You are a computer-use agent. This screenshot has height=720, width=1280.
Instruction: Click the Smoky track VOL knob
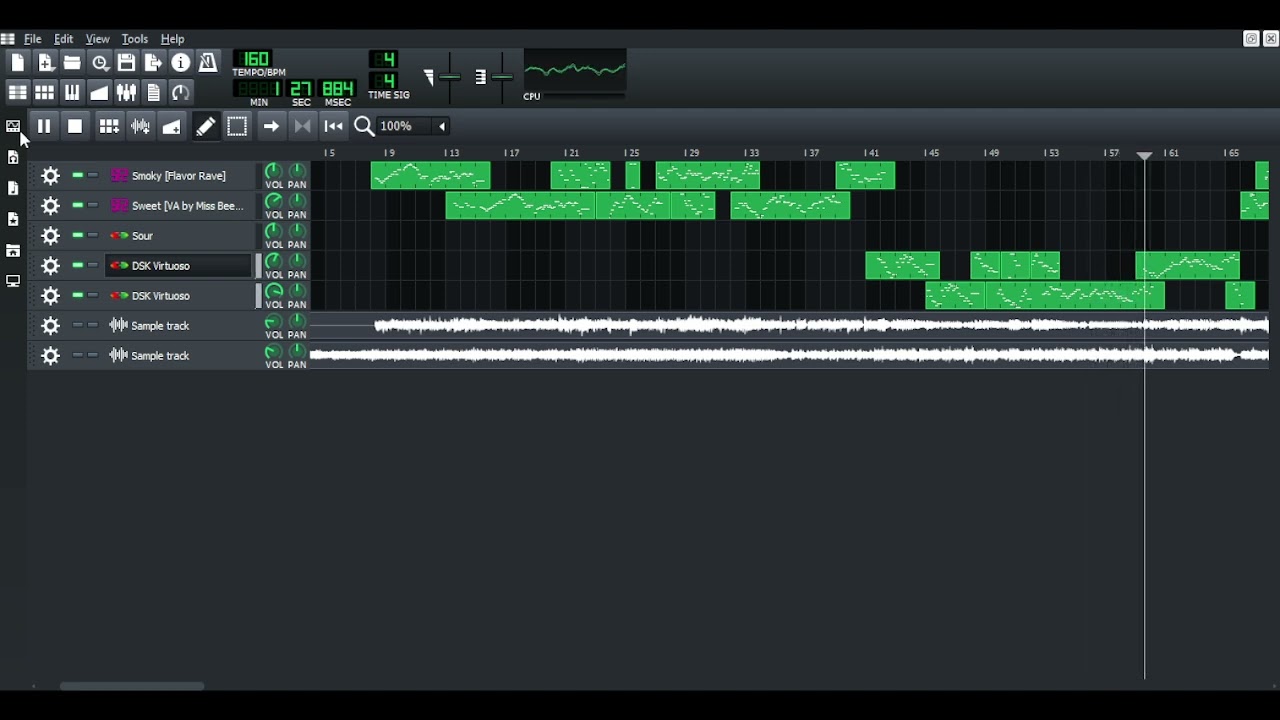[x=273, y=171]
